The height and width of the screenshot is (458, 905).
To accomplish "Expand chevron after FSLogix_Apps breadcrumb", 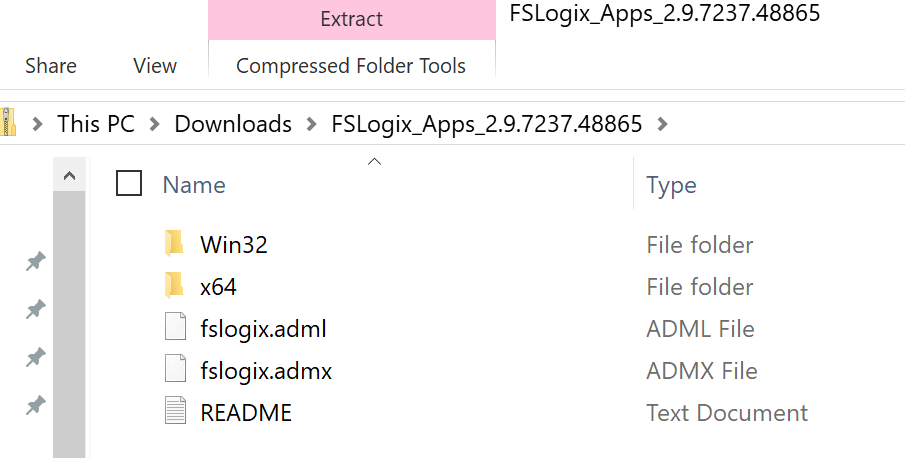I will [663, 124].
